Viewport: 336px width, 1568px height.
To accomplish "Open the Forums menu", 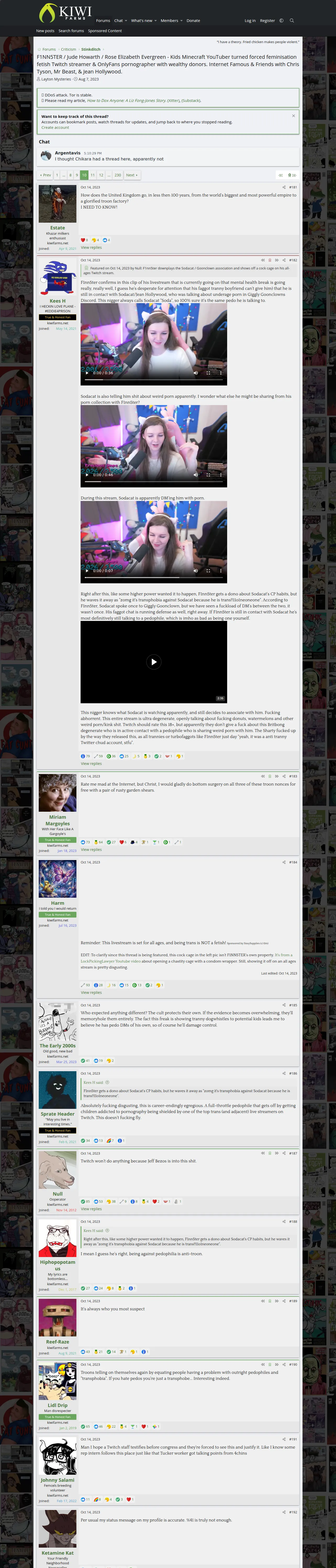I will [103, 21].
